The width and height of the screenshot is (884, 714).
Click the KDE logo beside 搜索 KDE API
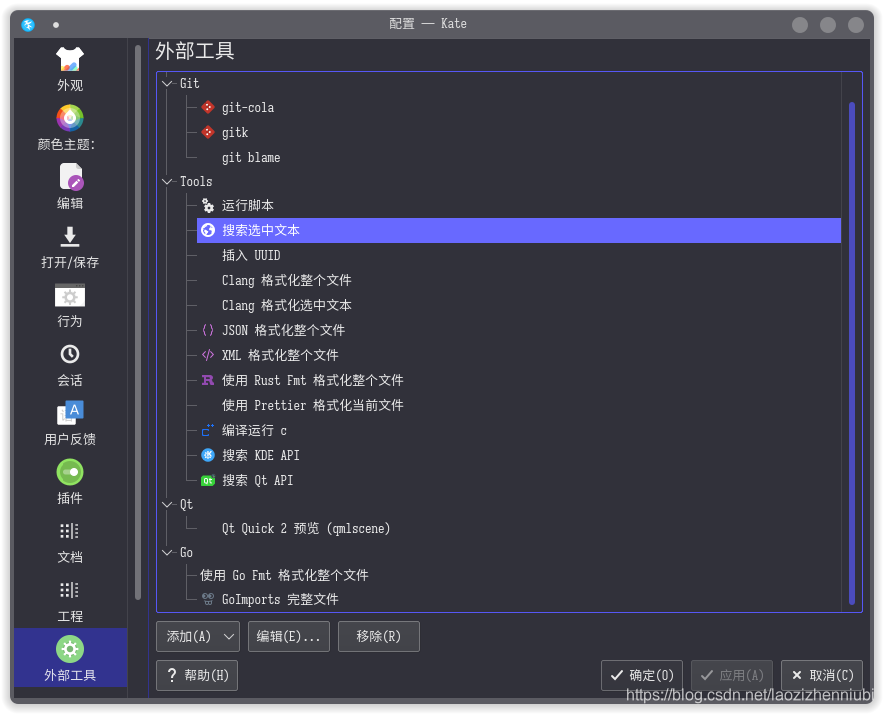[x=208, y=455]
